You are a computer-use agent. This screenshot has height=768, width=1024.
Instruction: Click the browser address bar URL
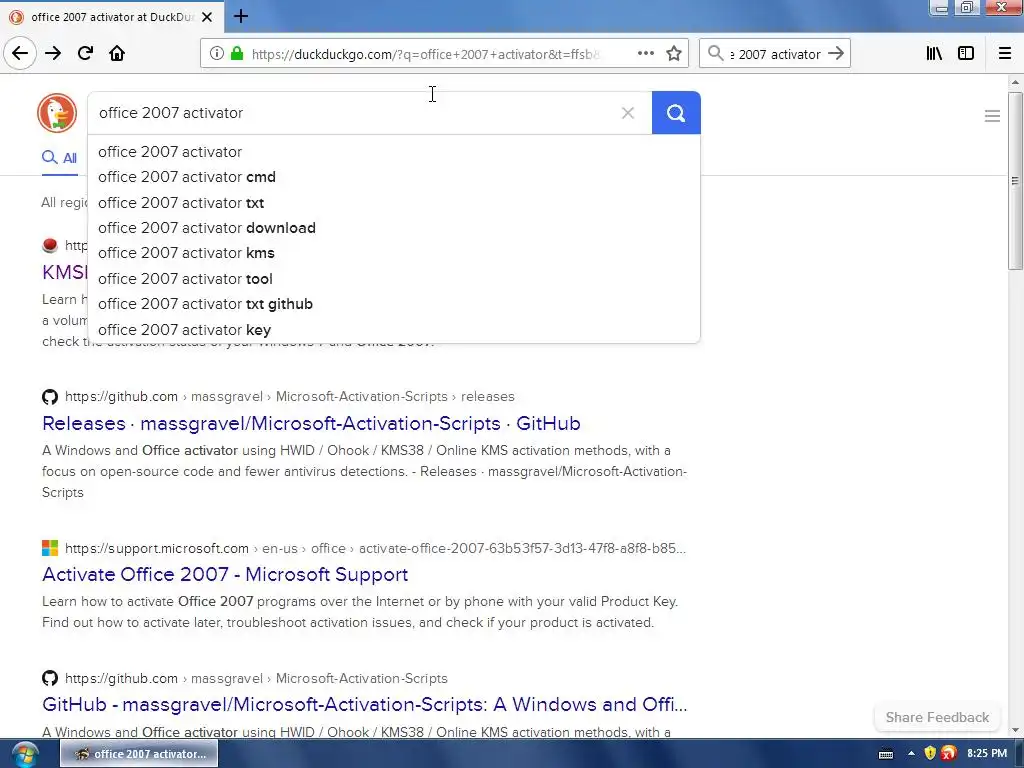coord(425,54)
